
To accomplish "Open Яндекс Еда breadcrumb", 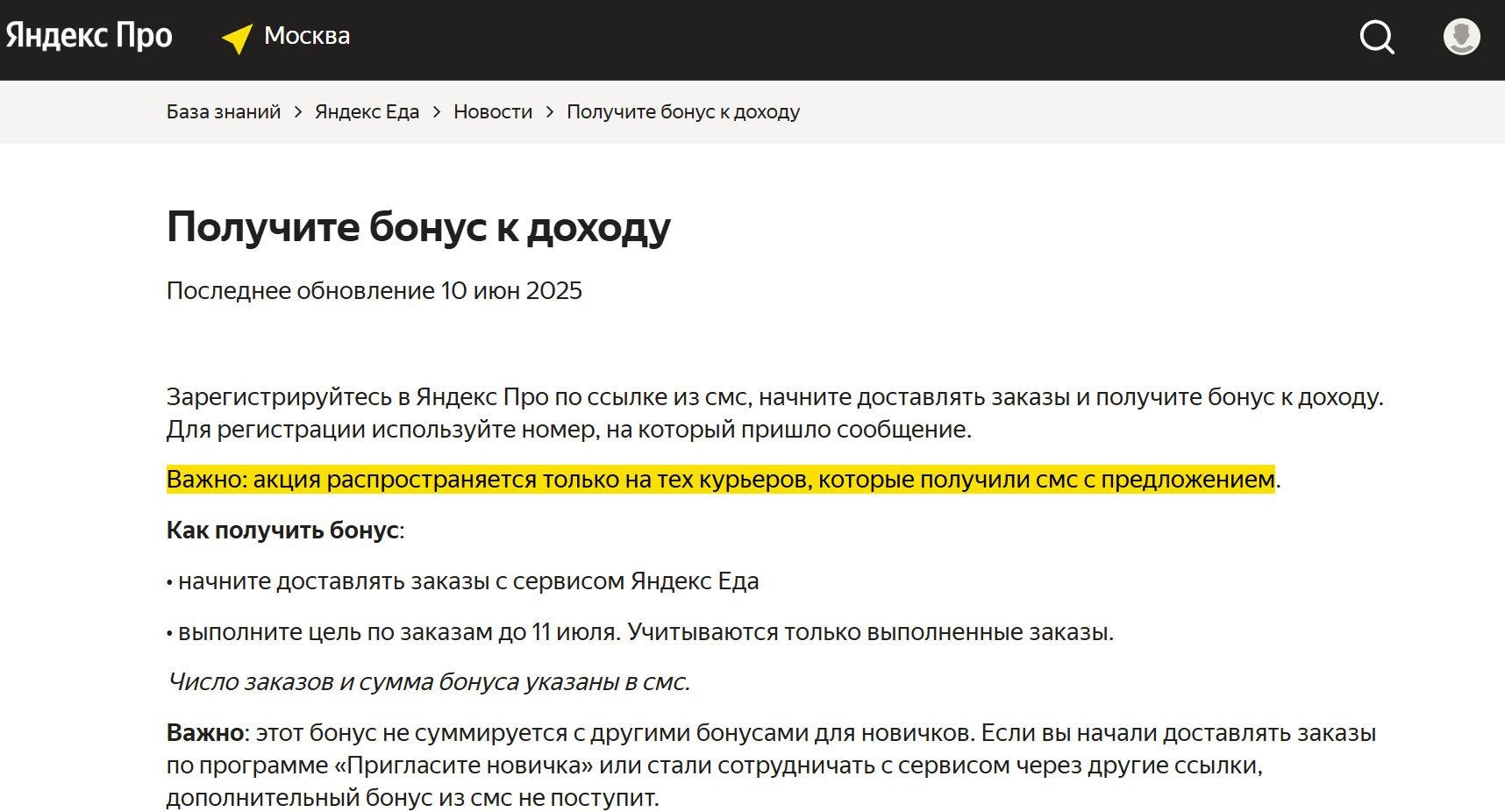I will 367,112.
